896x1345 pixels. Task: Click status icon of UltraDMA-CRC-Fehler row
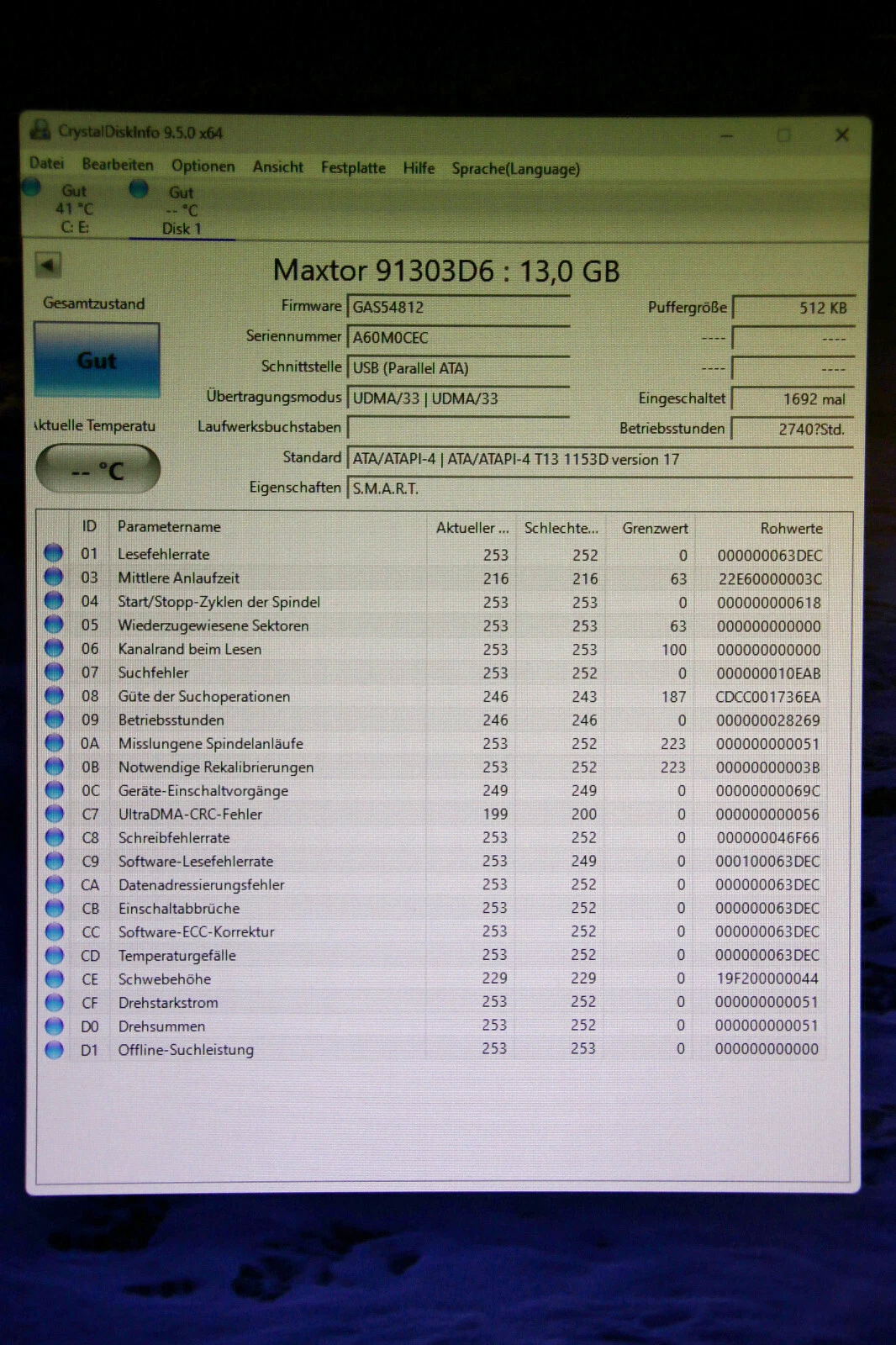click(54, 813)
